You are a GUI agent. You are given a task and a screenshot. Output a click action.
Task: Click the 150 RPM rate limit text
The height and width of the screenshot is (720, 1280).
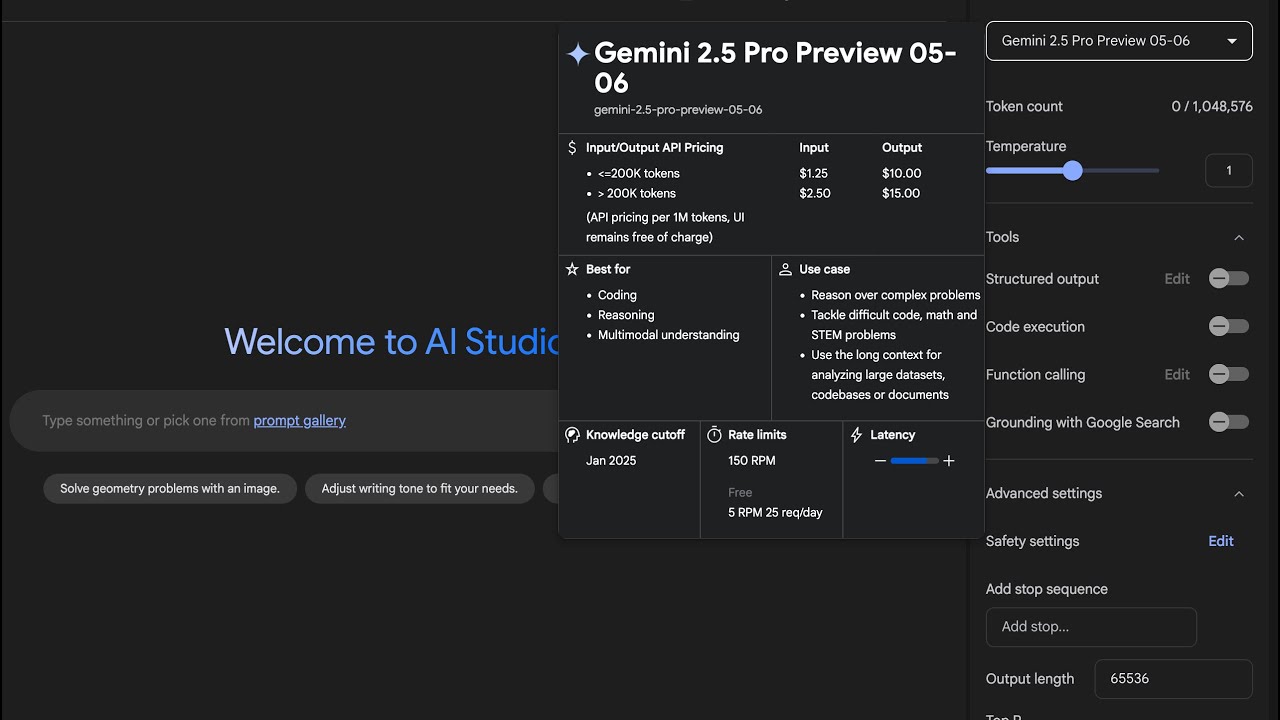pos(752,461)
